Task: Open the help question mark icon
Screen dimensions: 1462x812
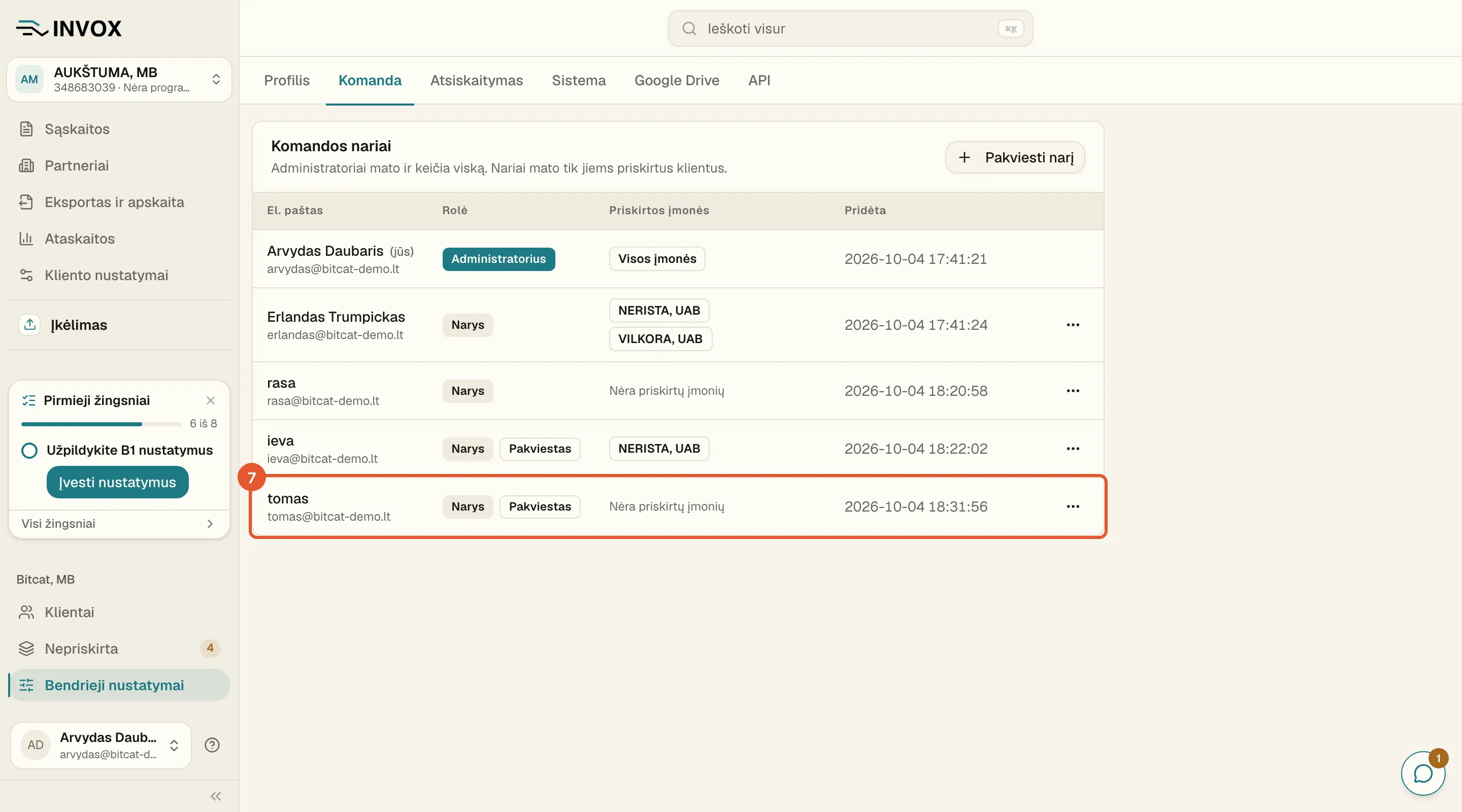Action: tap(212, 745)
